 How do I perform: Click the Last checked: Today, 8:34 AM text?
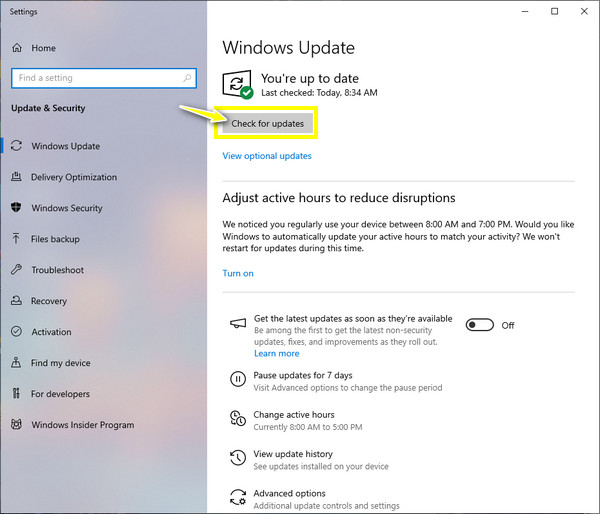click(319, 93)
